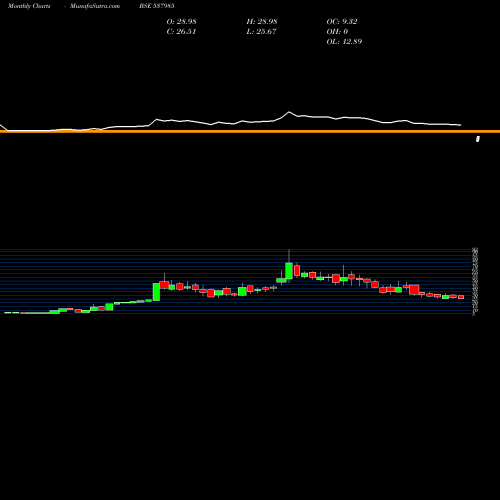Click the 'OL: 12.89' value
This screenshot has height=500, width=500.
tap(344, 41)
